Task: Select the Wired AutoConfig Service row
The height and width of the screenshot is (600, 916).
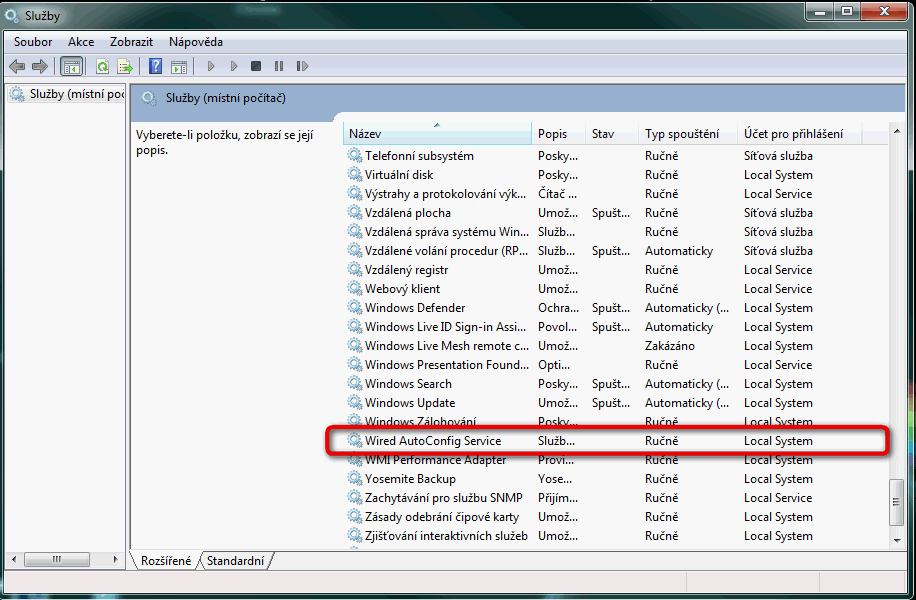Action: 433,441
